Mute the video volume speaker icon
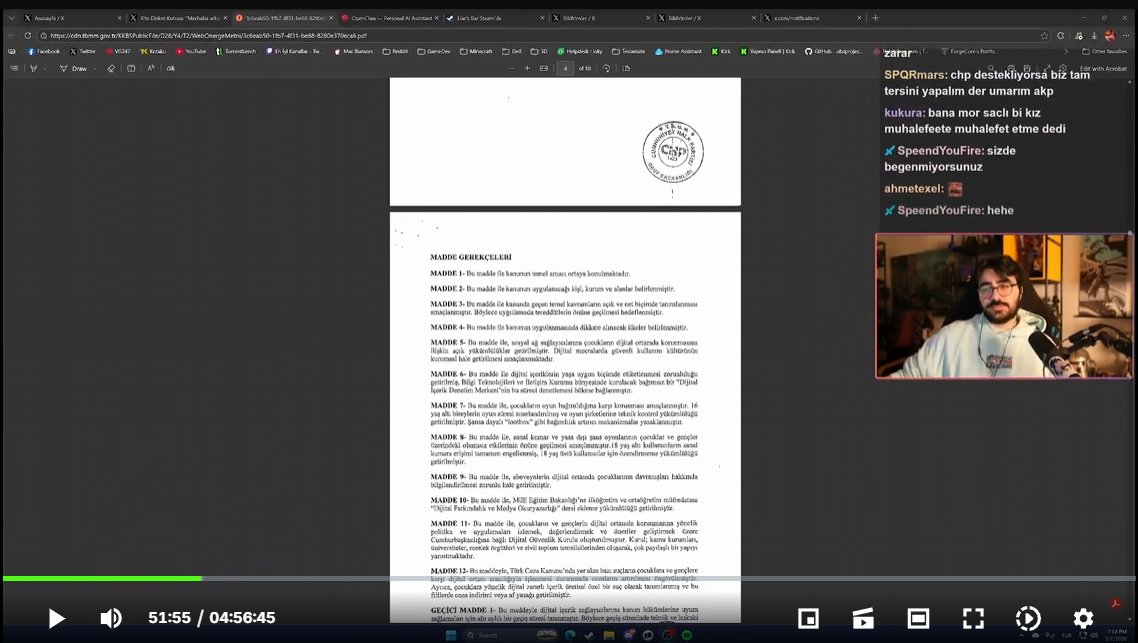 point(110,618)
